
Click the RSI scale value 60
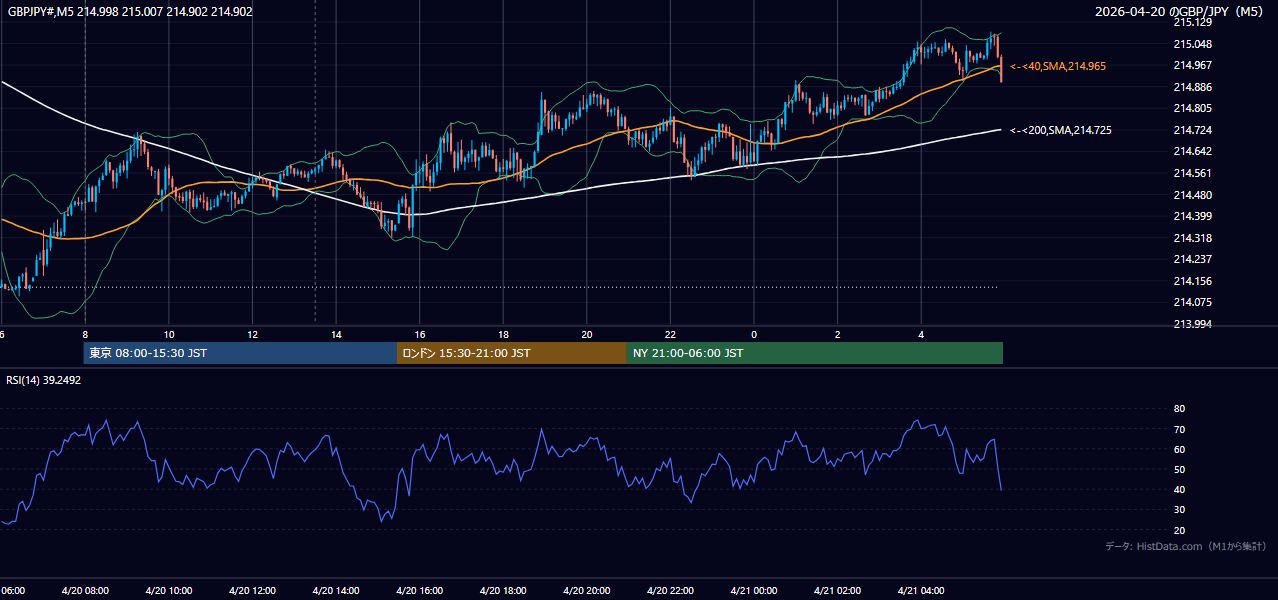pos(1179,449)
